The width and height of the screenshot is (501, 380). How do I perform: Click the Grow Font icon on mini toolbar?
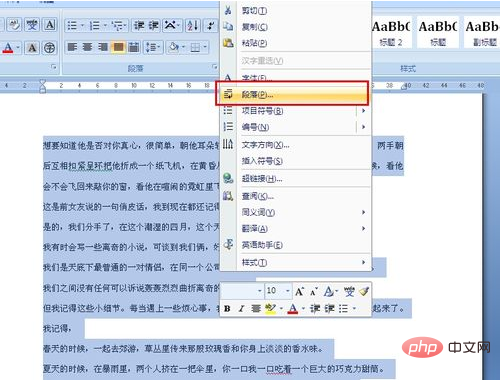pyautogui.click(x=299, y=292)
